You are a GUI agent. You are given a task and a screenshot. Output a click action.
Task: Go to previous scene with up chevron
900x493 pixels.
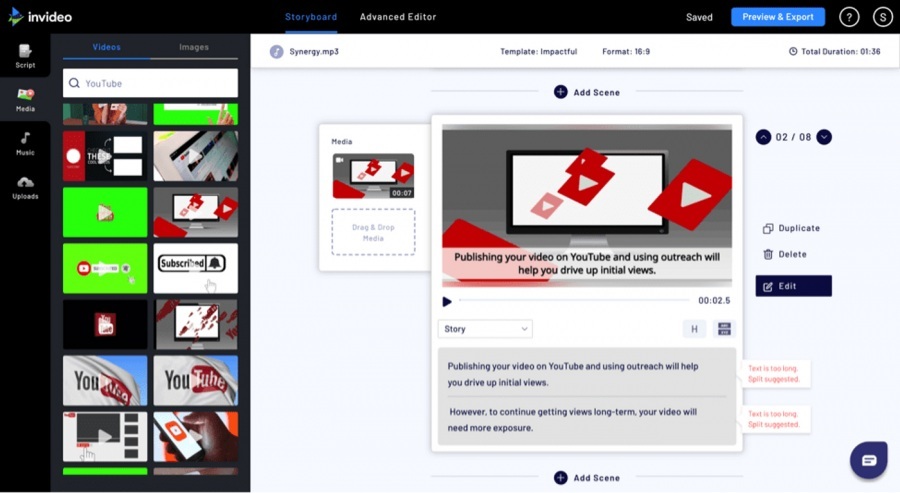coord(763,137)
